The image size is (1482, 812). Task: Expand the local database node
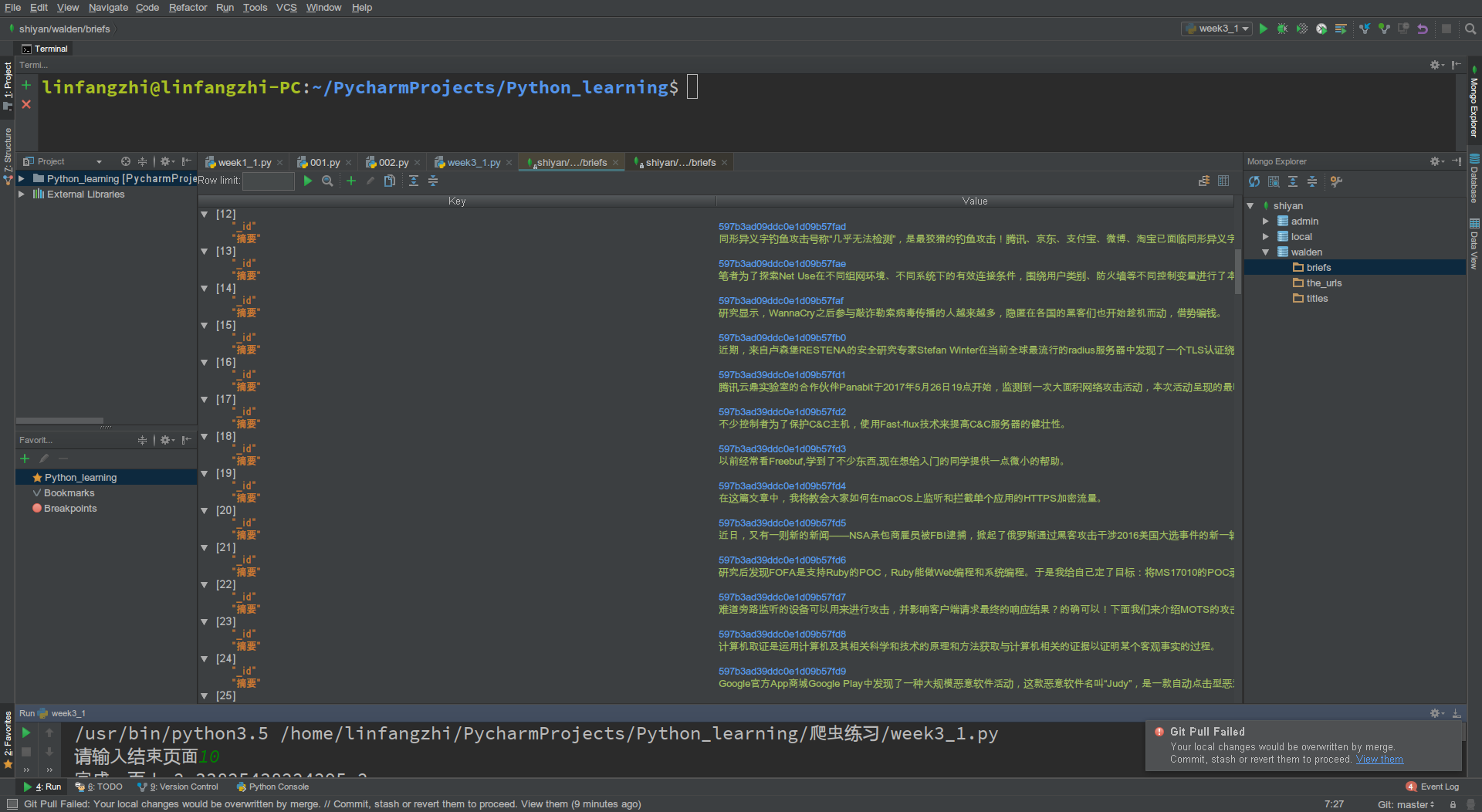[1266, 236]
